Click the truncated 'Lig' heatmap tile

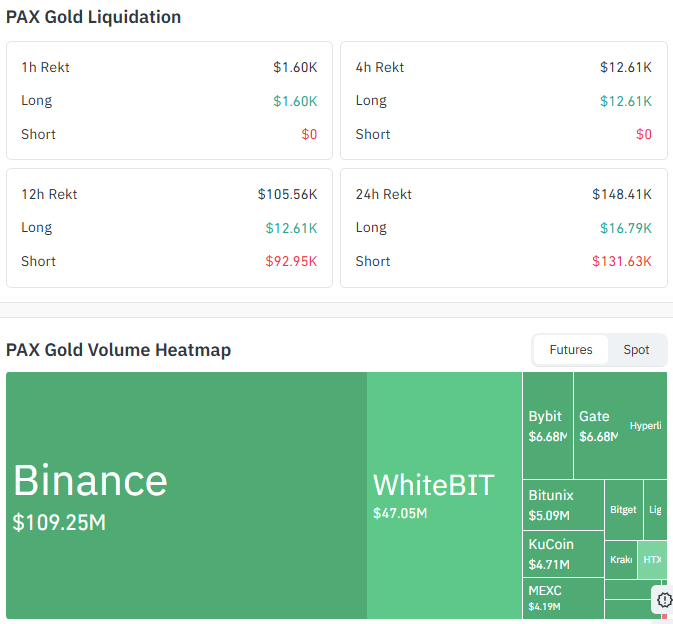coord(655,509)
